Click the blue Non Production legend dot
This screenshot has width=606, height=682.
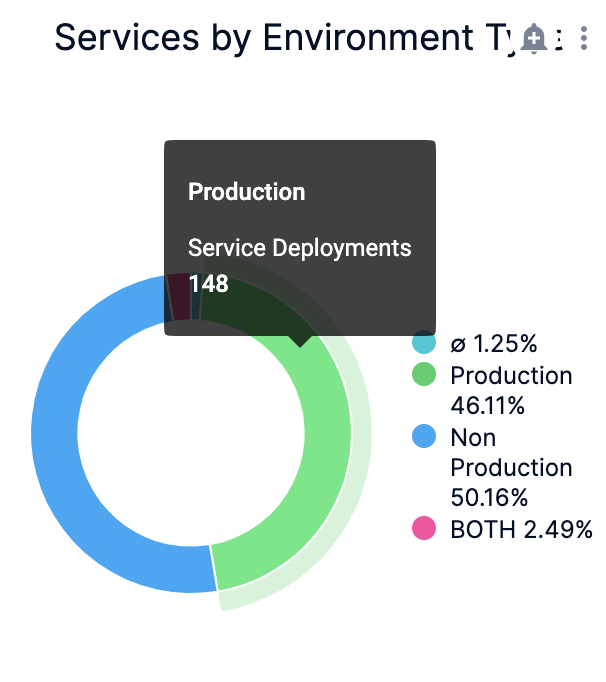point(424,436)
